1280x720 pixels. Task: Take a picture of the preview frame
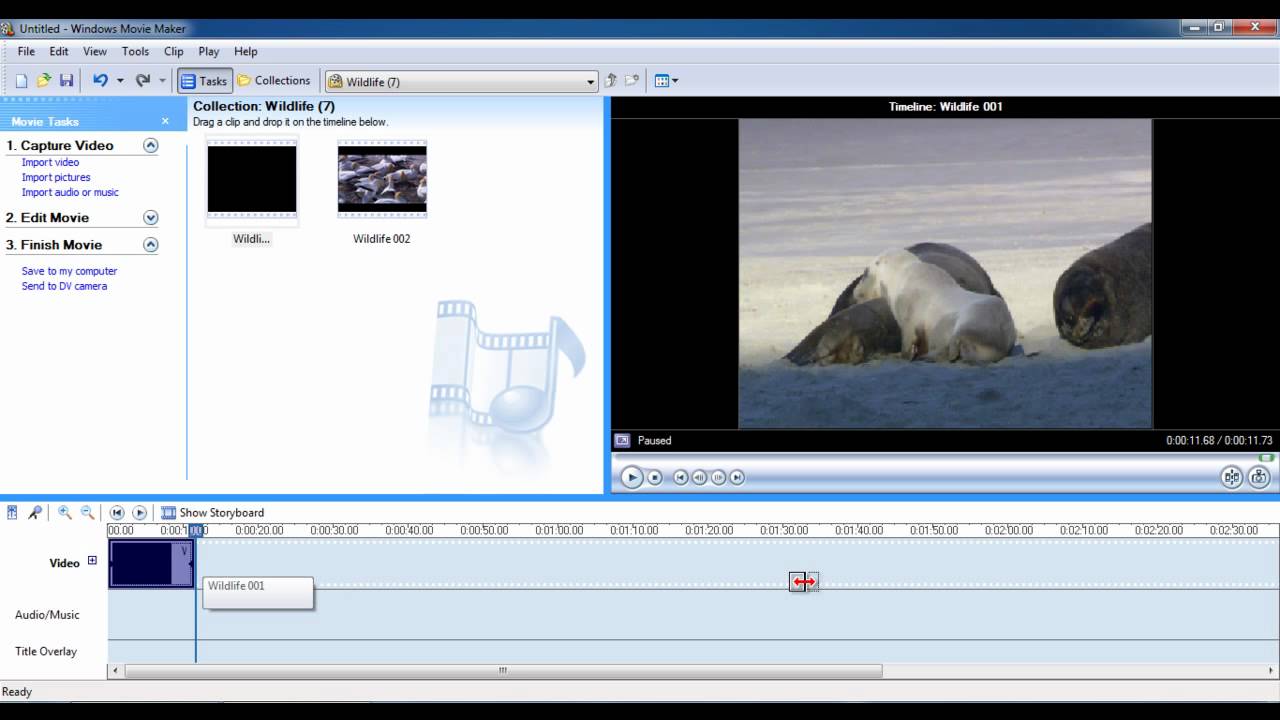[1259, 477]
